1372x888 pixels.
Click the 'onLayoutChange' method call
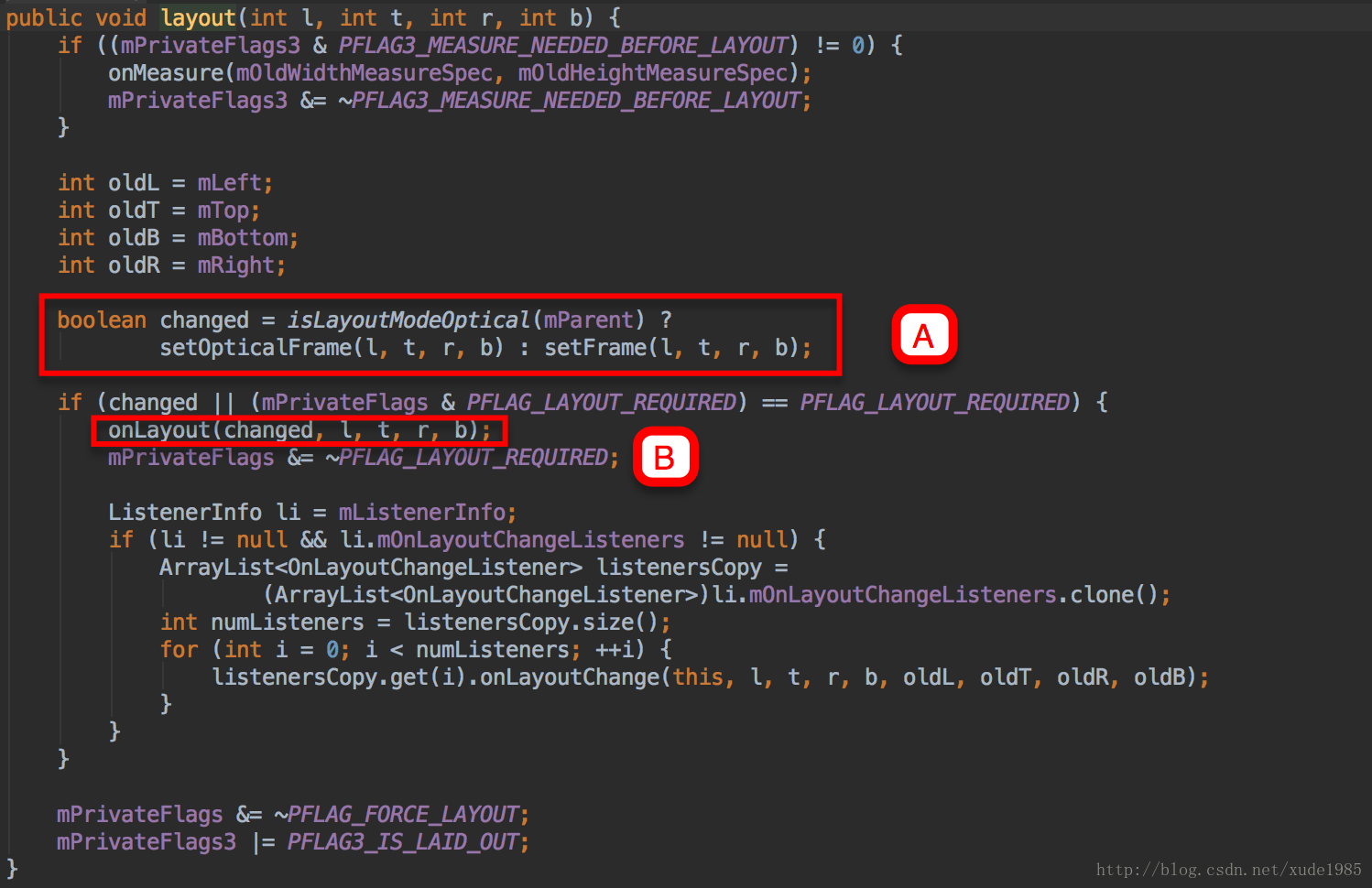(570, 677)
